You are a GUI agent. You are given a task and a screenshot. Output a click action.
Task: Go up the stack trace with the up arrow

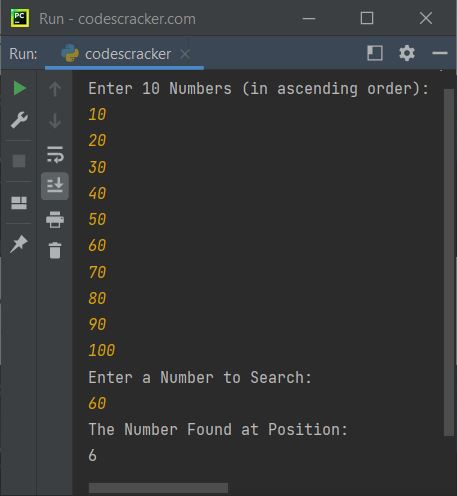point(55,89)
